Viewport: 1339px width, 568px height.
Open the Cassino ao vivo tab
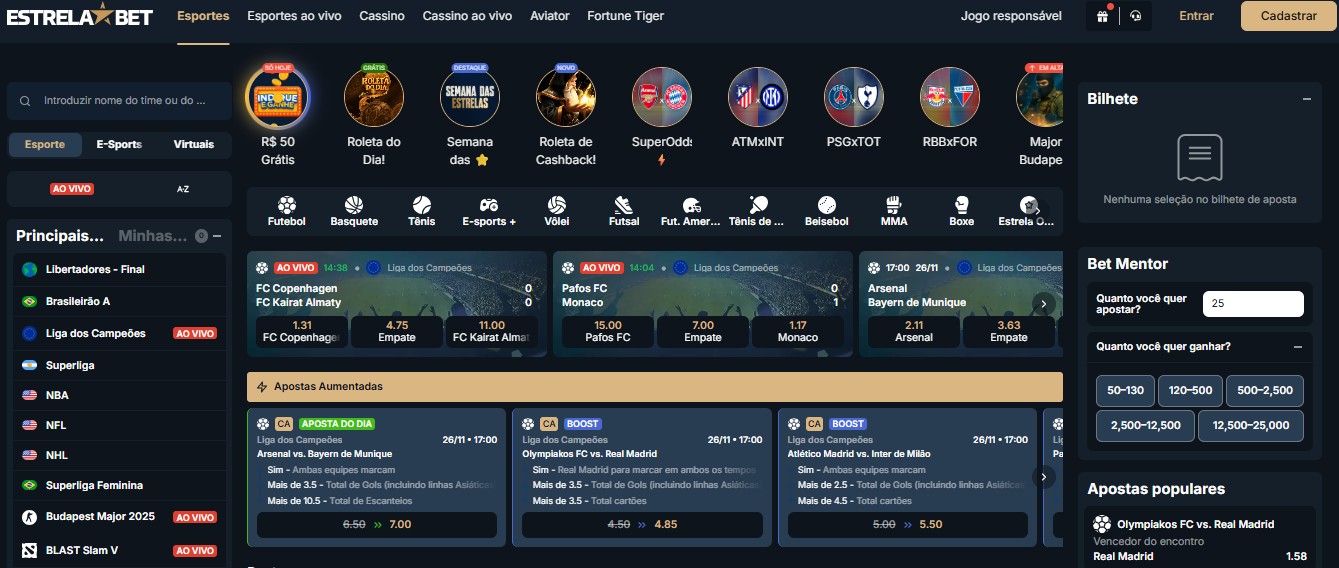pos(467,16)
